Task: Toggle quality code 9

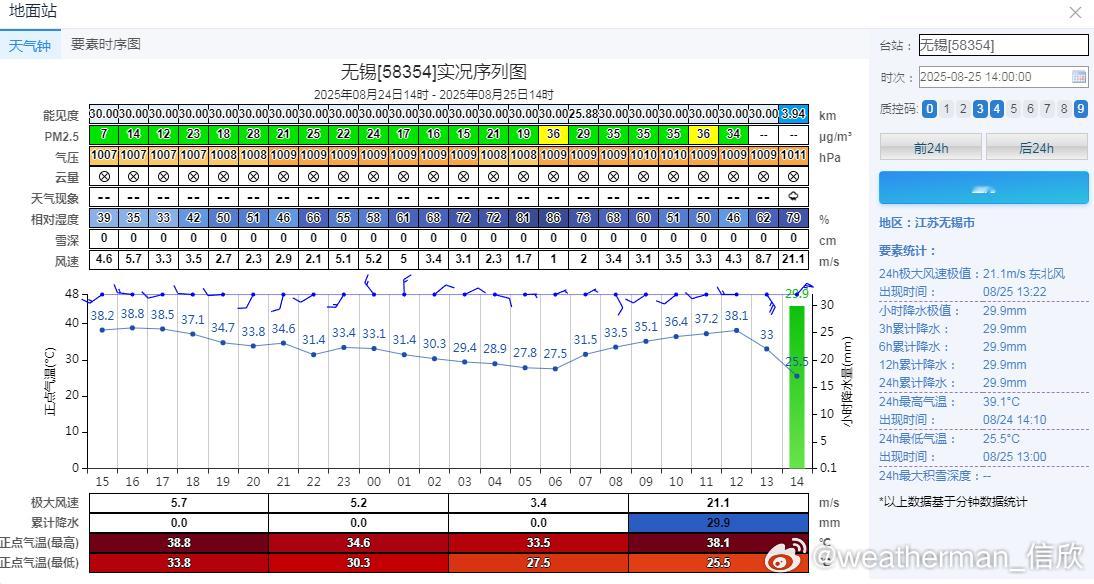Action: tap(1081, 109)
